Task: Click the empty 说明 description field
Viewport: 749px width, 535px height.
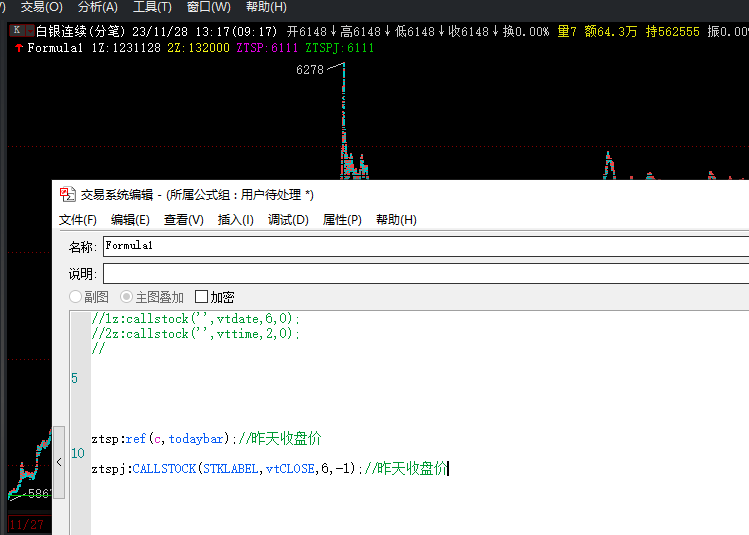Action: click(426, 274)
